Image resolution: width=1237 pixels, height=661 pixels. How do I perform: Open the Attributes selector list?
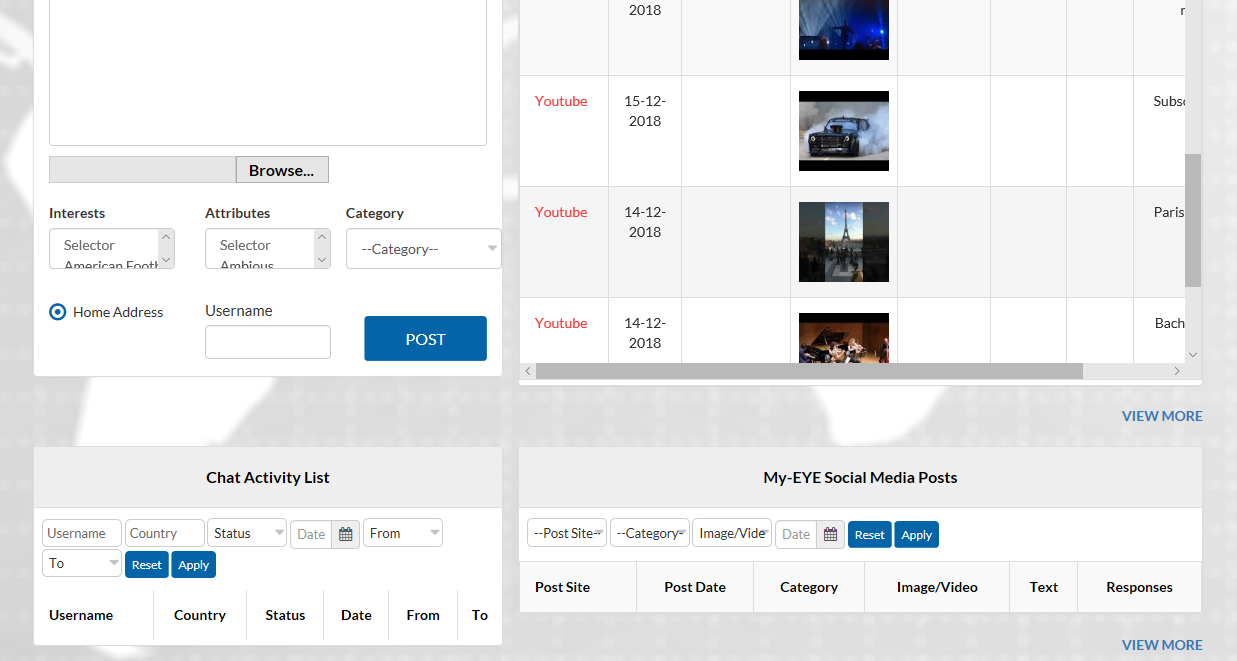[x=268, y=249]
